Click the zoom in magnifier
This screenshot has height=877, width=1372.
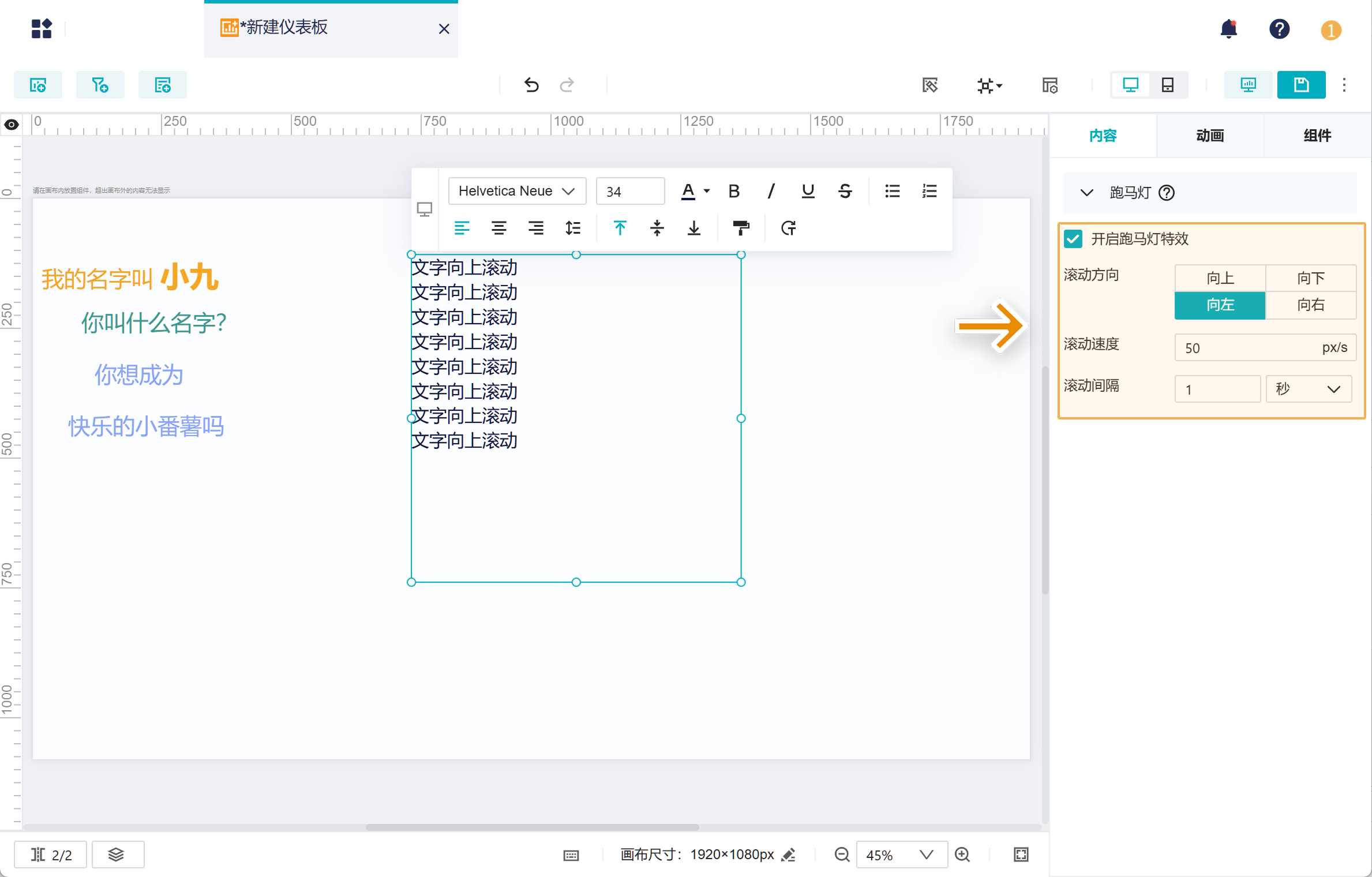962,854
